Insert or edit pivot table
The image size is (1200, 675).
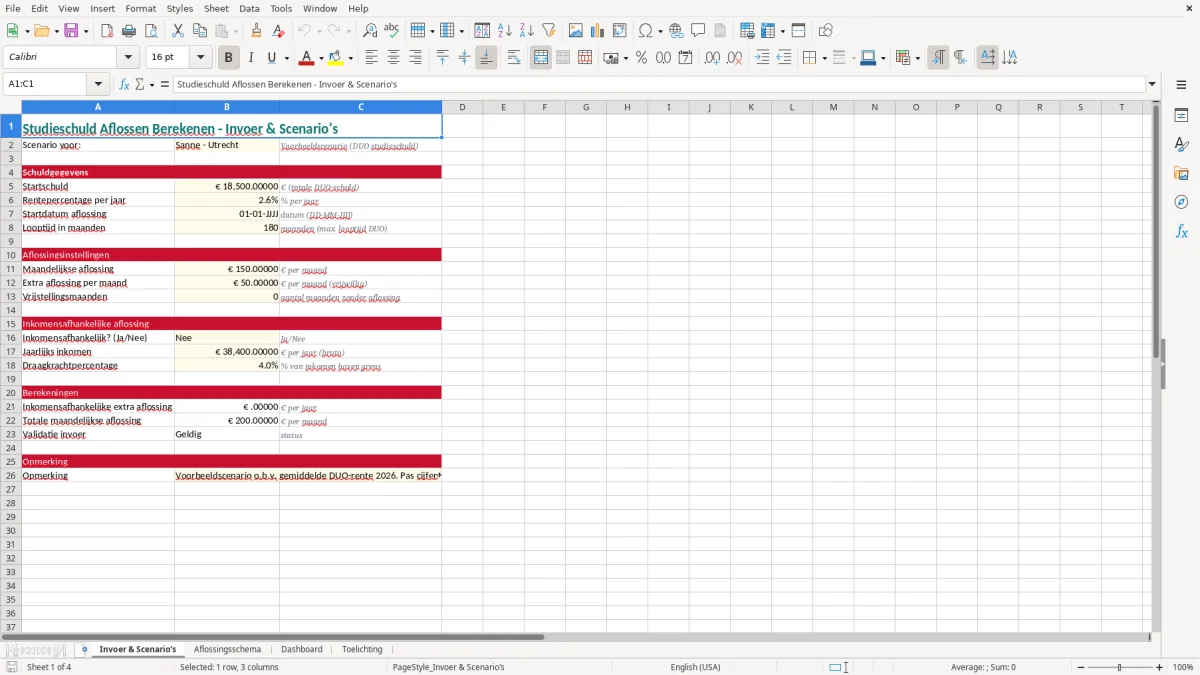[x=620, y=31]
